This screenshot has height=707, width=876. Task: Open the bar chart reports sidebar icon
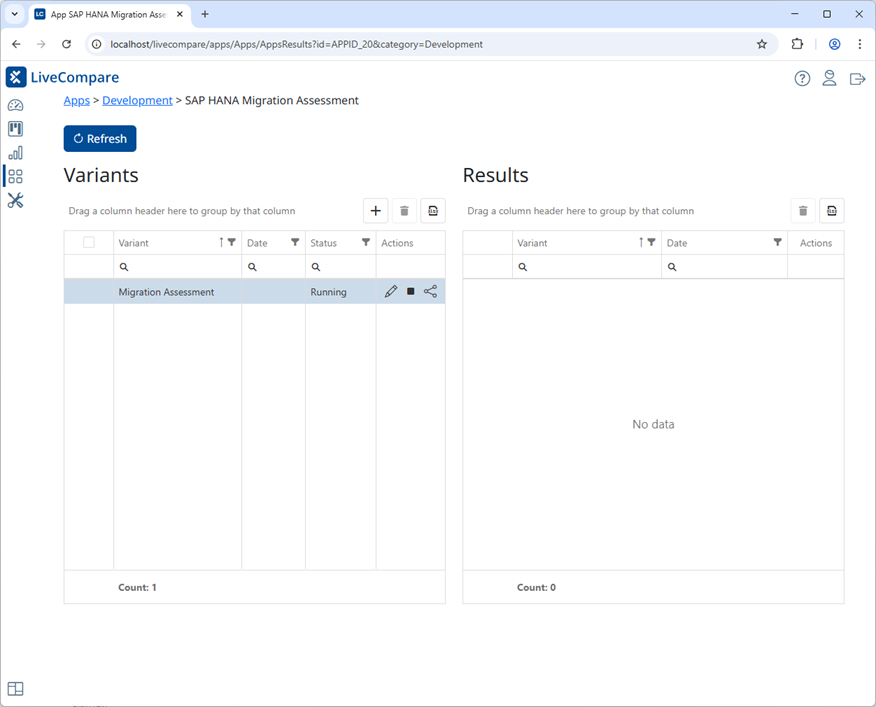coord(15,153)
